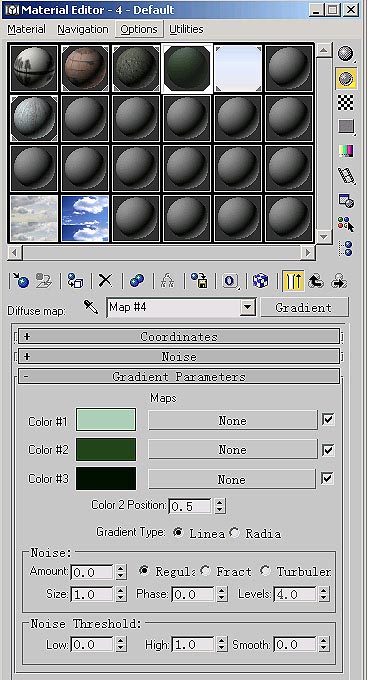Open the Map #4 name dropdown
This screenshot has width=369, height=680.
point(247,307)
